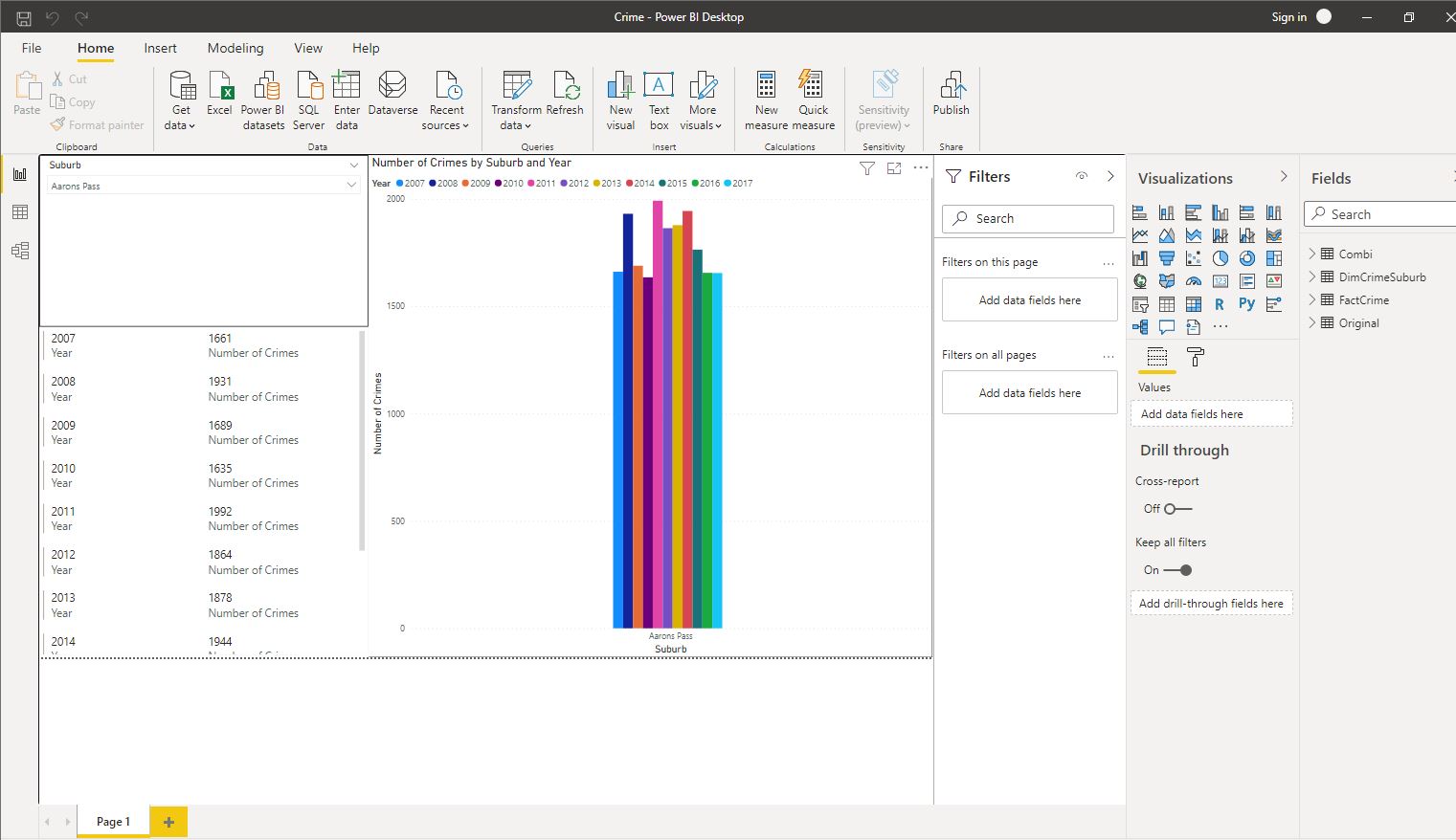Click the chart's Focus mode icon
The width and height of the screenshot is (1456, 840).
[894, 168]
